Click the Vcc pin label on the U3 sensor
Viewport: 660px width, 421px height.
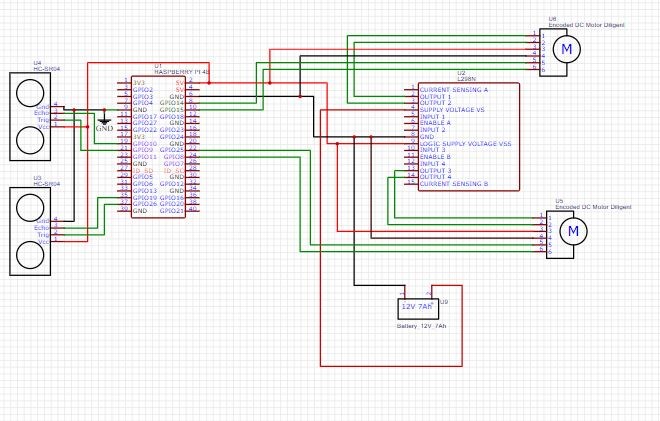(x=43, y=242)
